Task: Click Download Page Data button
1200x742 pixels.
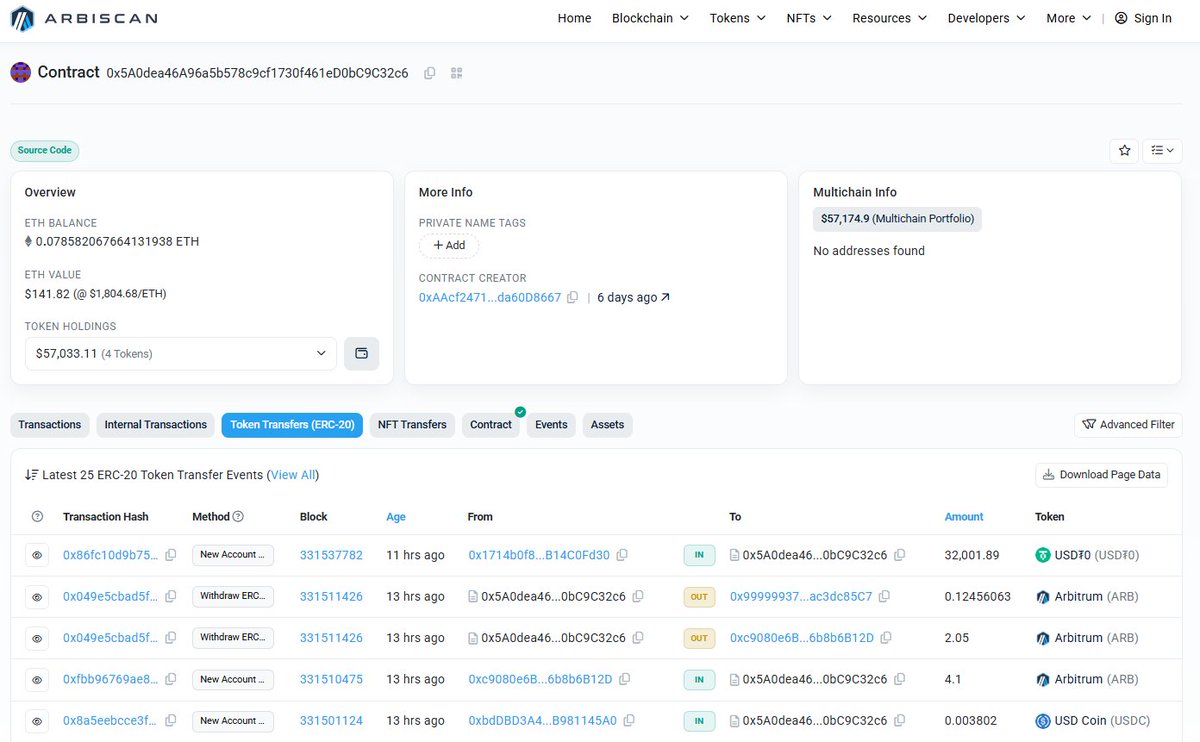Action: pos(1101,475)
